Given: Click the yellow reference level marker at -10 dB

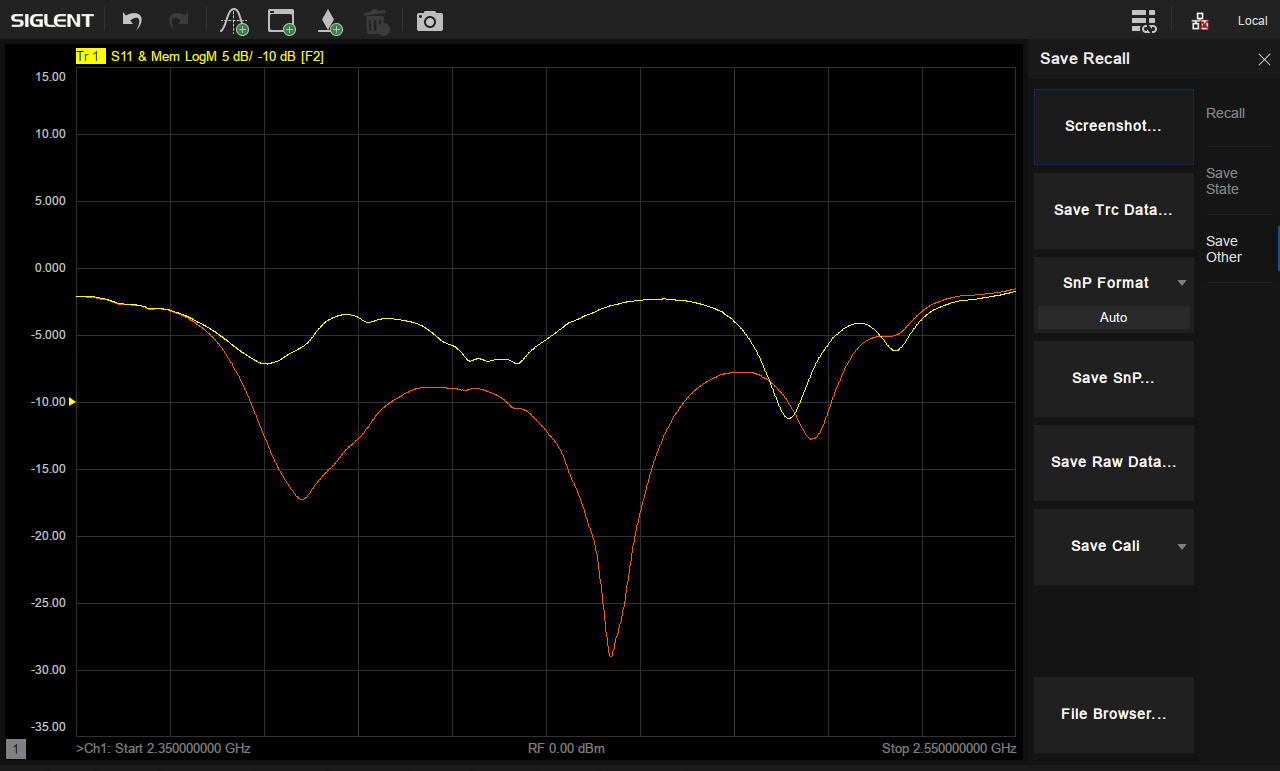Looking at the screenshot, I should click(x=72, y=402).
